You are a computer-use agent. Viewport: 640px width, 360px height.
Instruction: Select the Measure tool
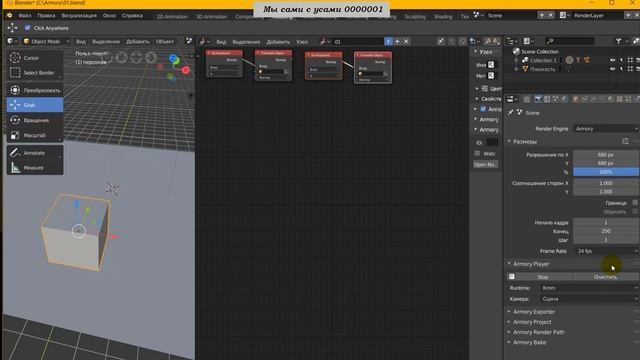(x=35, y=168)
